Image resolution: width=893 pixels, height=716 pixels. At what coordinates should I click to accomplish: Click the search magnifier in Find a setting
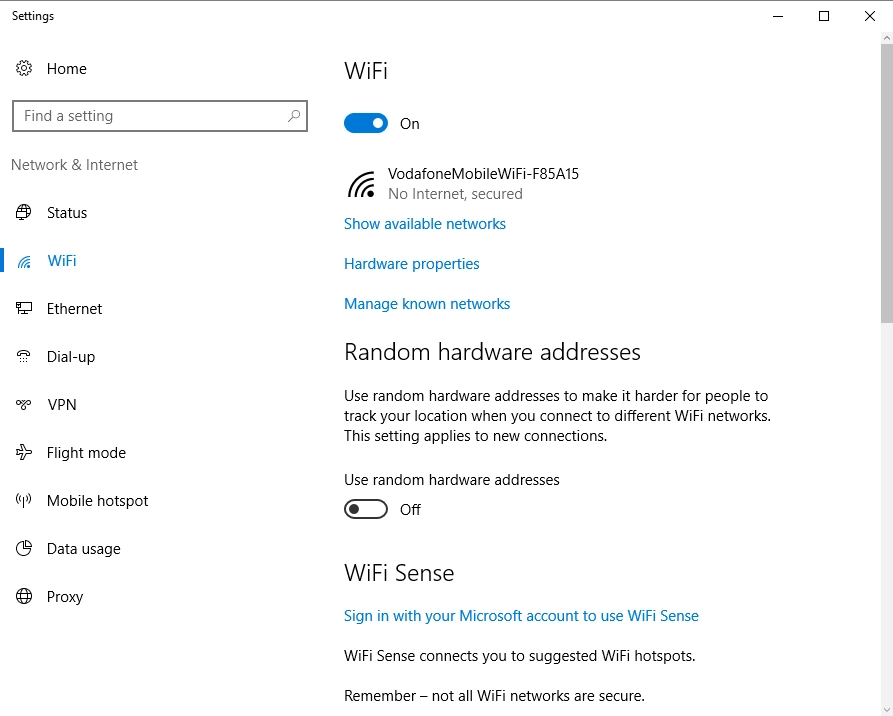point(294,116)
